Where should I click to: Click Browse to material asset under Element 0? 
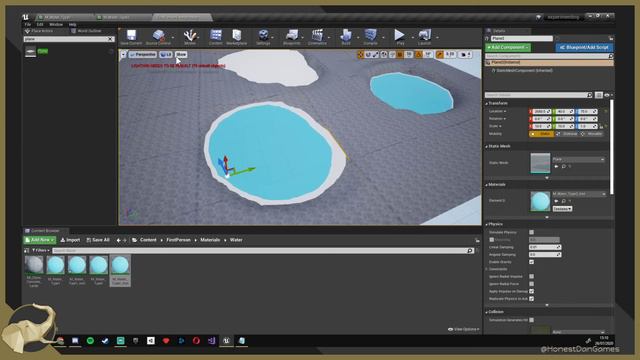pos(564,201)
